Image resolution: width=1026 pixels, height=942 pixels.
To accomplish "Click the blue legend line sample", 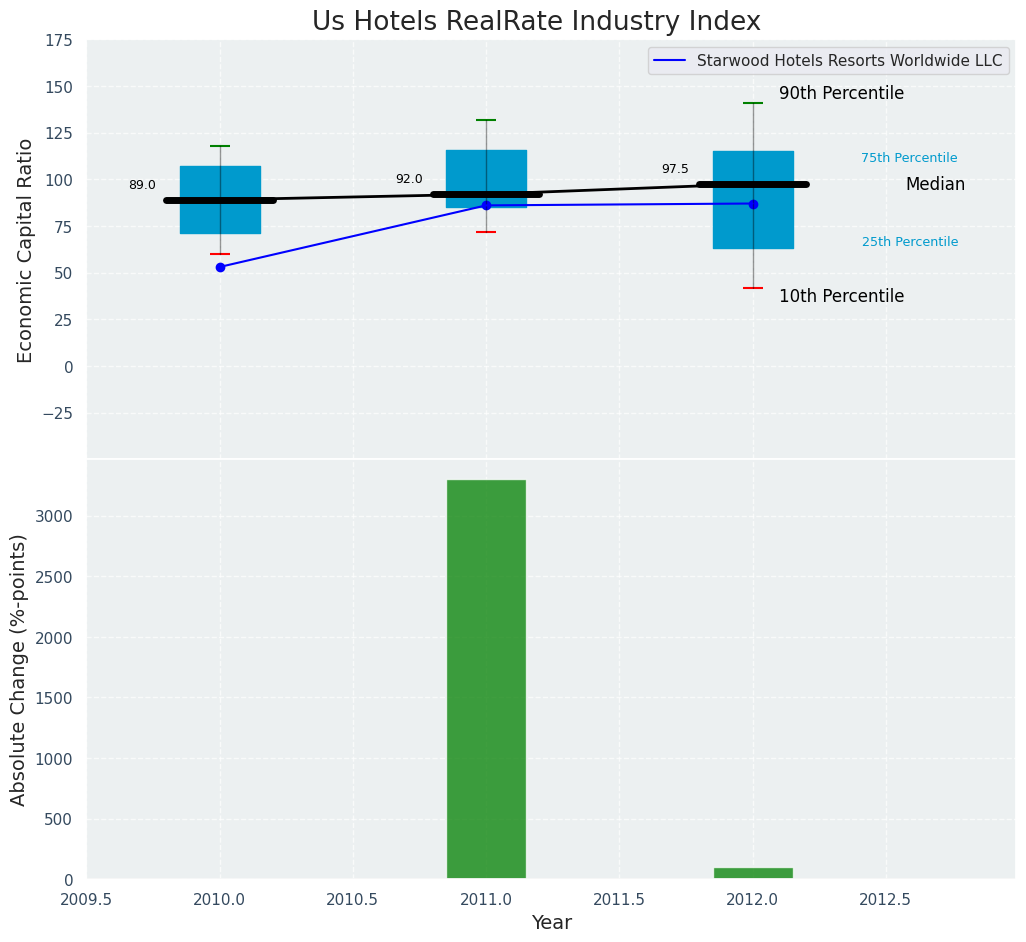I will (672, 61).
